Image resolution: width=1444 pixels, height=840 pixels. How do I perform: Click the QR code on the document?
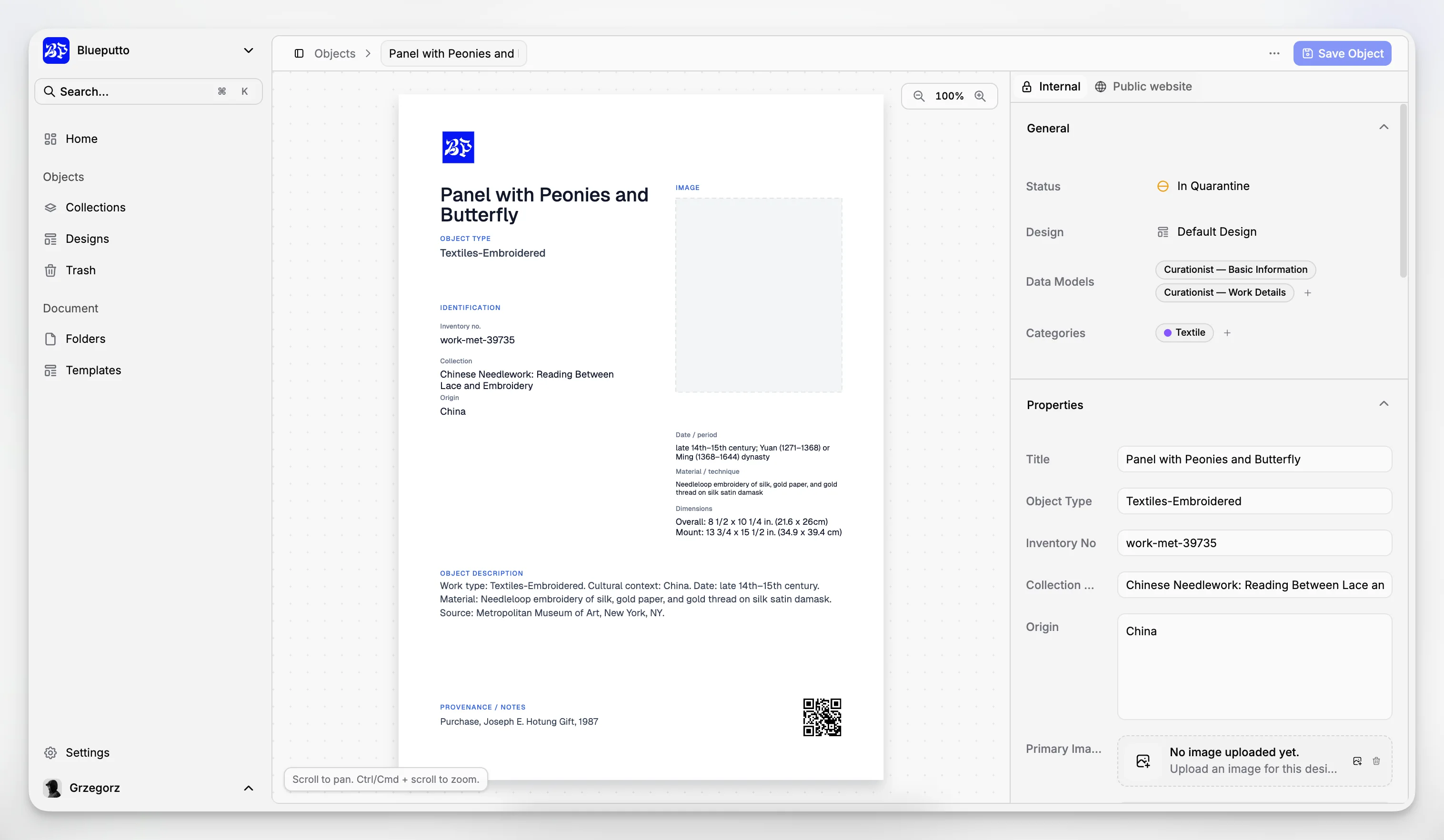tap(822, 717)
